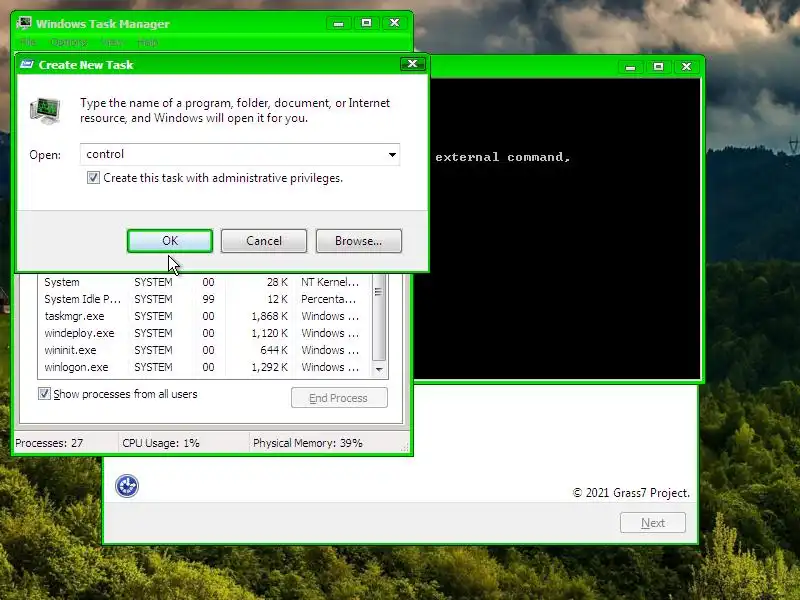
Task: Expand the Open combo box dropdown arrow
Action: (x=392, y=155)
